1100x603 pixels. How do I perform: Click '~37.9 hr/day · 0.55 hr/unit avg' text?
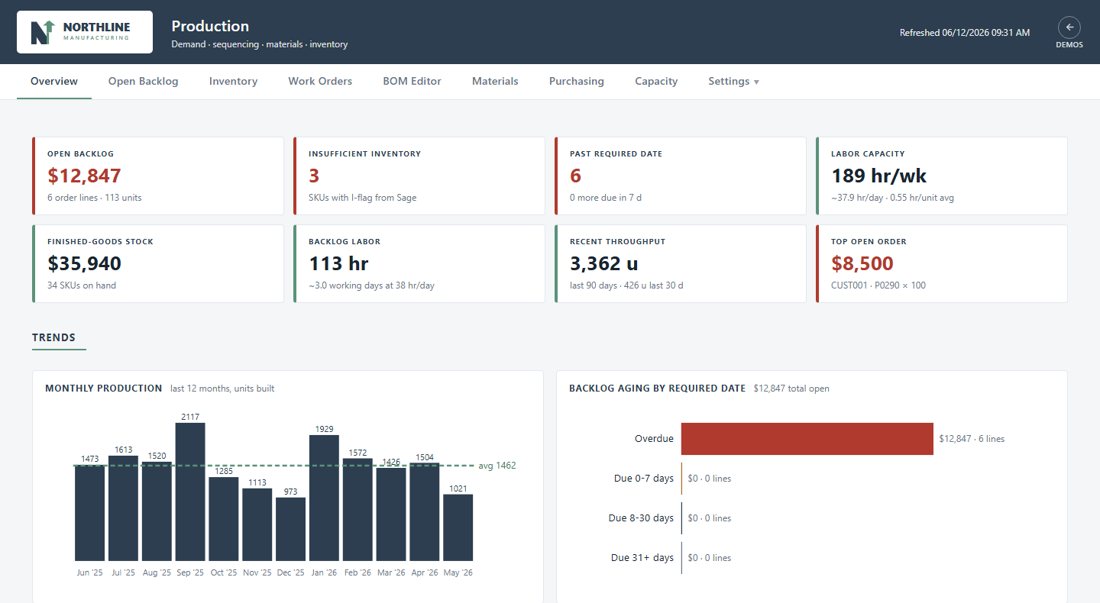tap(892, 198)
